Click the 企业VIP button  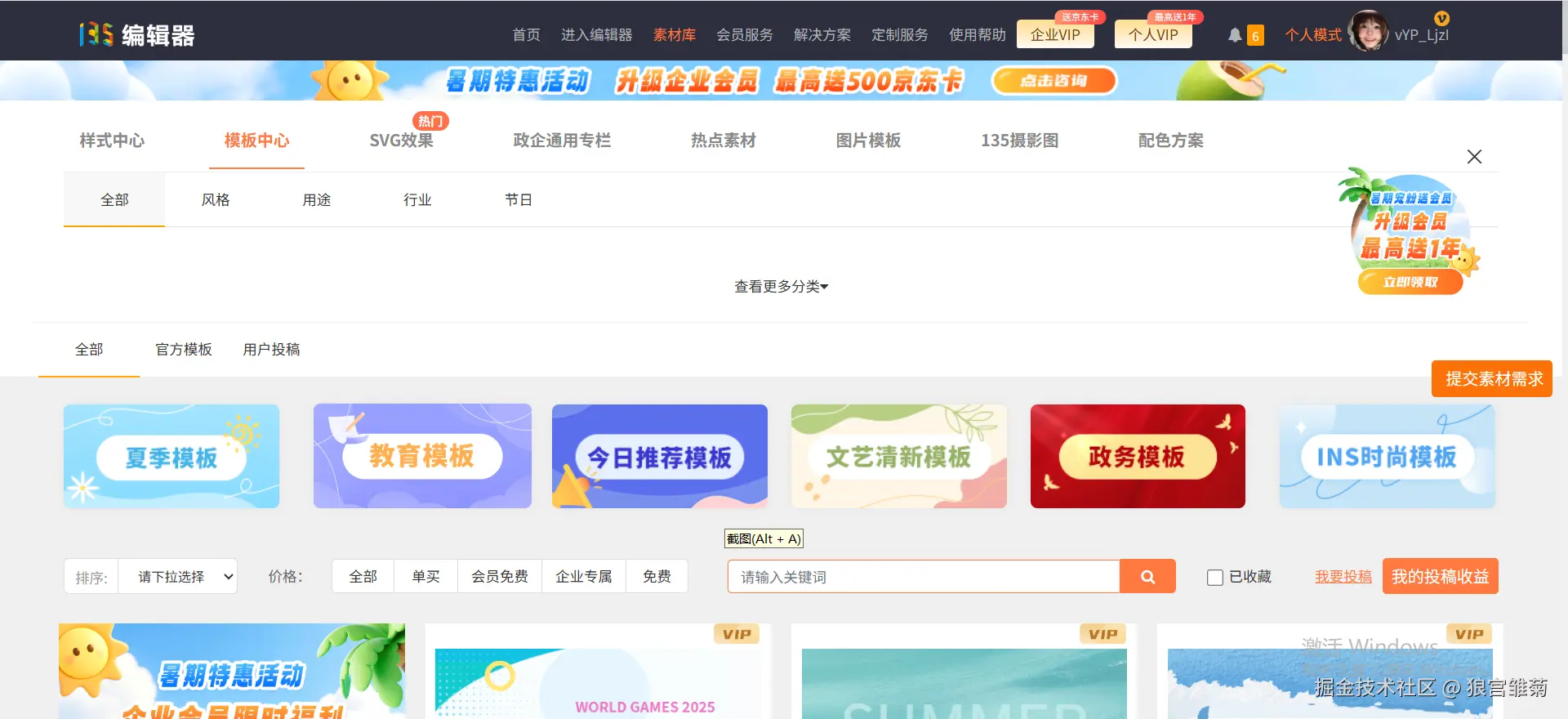pos(1055,34)
